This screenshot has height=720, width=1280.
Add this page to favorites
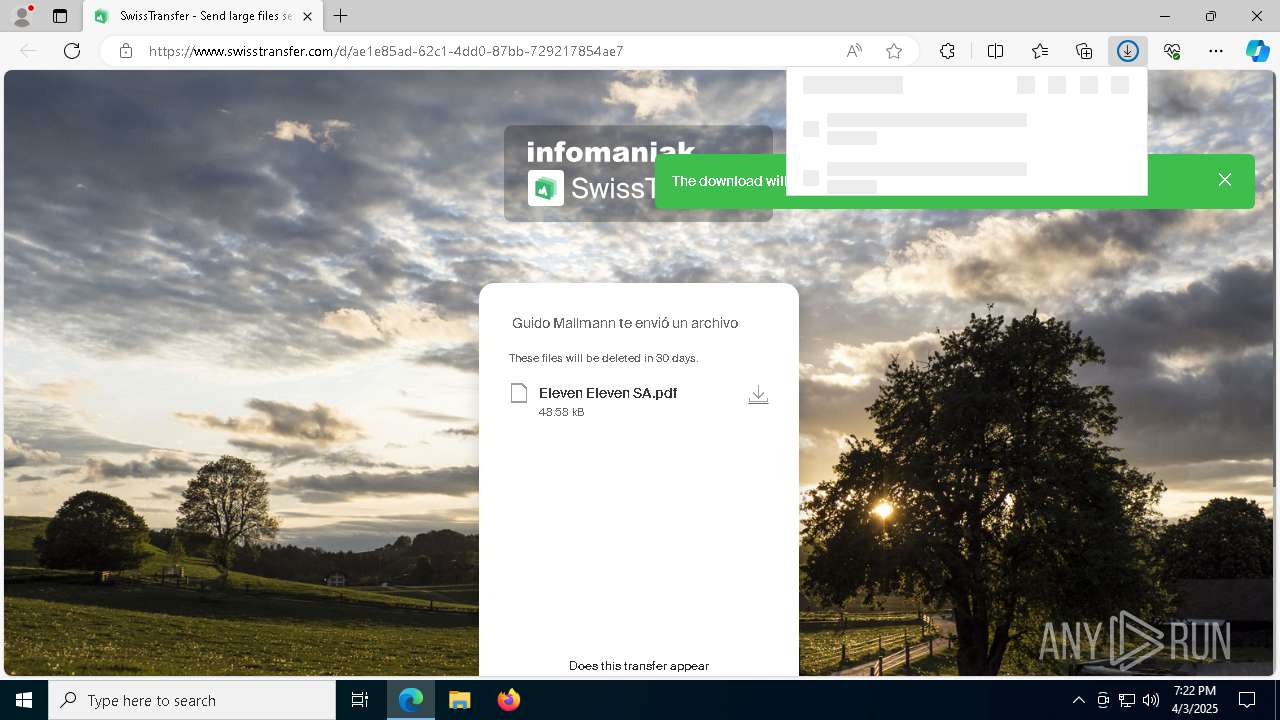tap(894, 51)
